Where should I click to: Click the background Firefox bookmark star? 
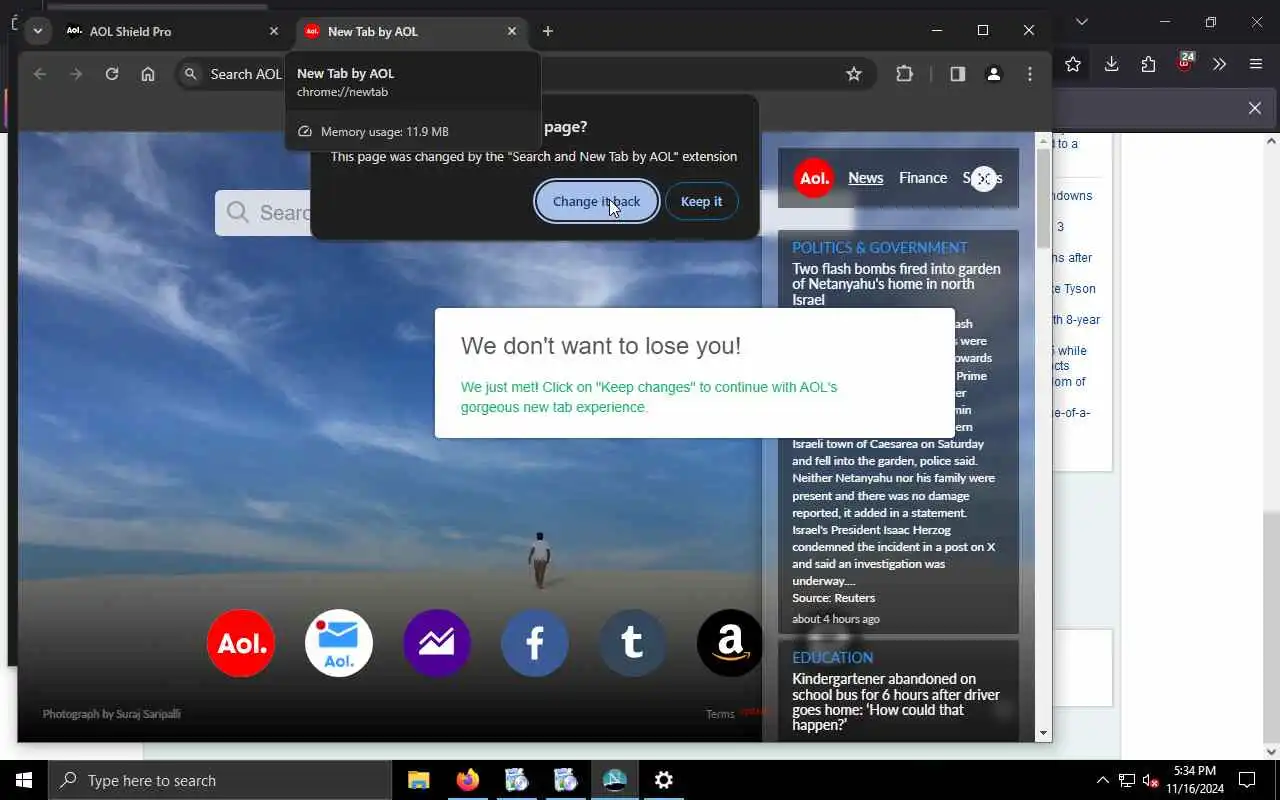(1073, 64)
